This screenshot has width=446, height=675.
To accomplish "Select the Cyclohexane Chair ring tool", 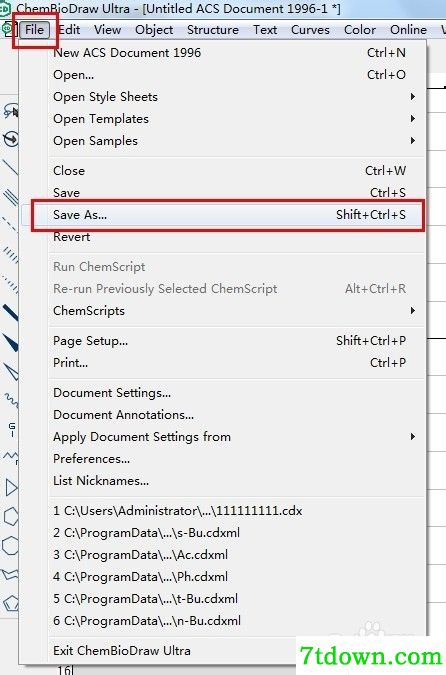I will 10,574.
